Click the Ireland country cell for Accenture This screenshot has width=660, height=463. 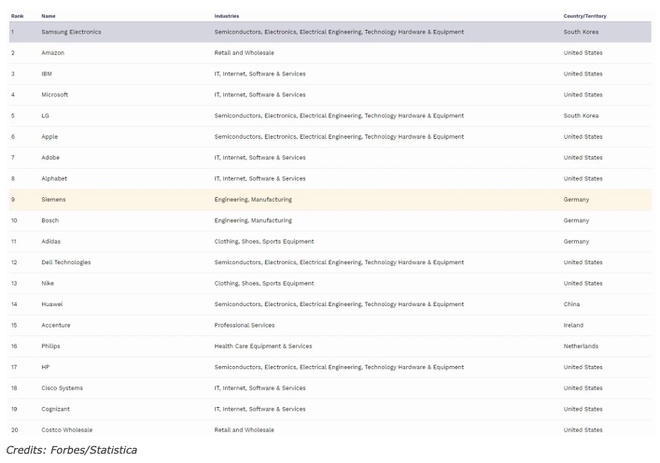coord(573,326)
